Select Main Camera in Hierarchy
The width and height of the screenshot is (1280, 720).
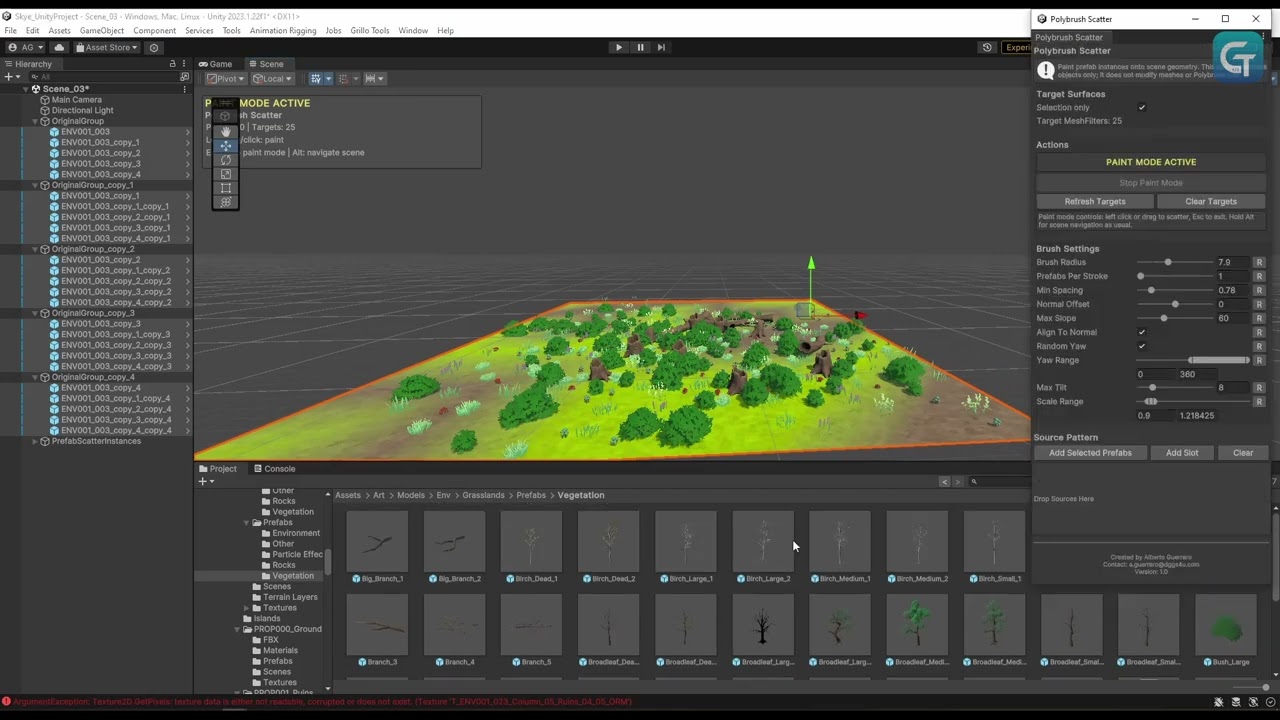click(77, 100)
